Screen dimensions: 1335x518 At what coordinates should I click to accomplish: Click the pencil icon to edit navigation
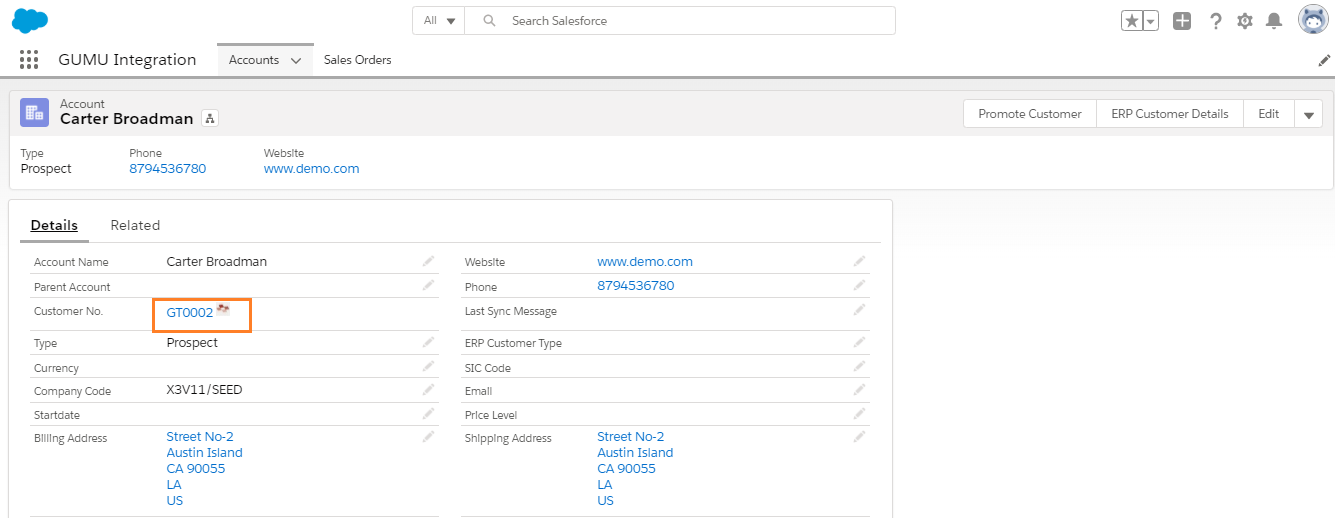click(x=1325, y=60)
